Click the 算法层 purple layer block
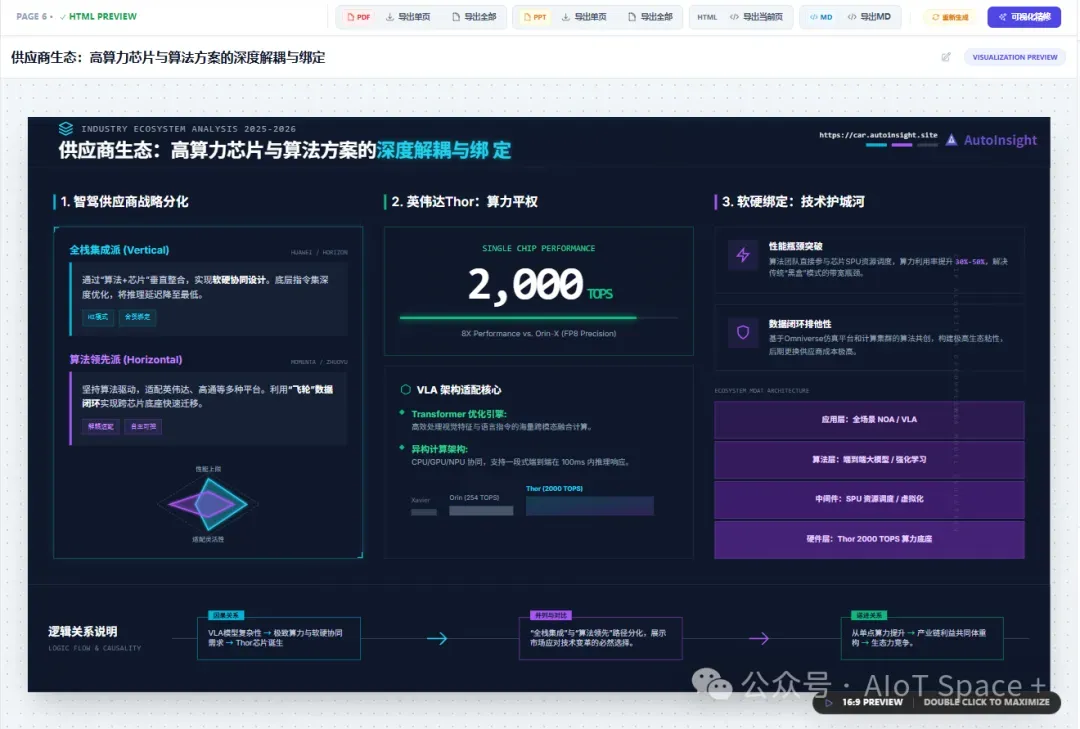The height and width of the screenshot is (729, 1080). 869,460
